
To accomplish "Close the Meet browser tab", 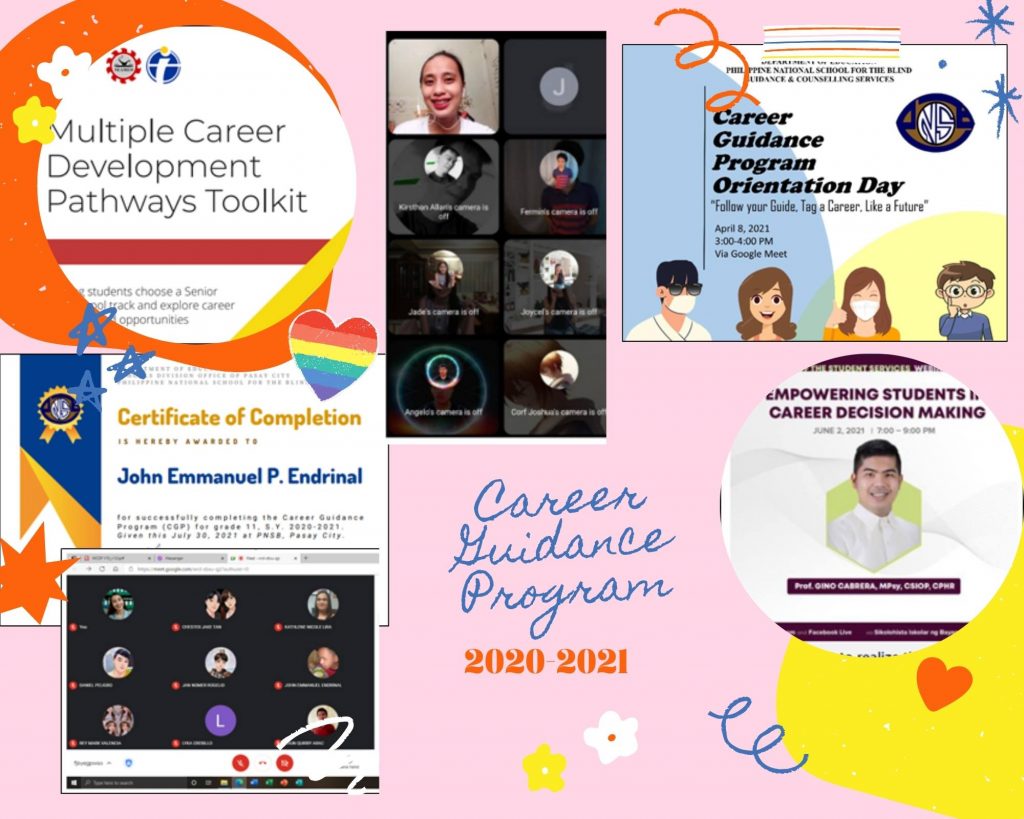I will coord(295,558).
